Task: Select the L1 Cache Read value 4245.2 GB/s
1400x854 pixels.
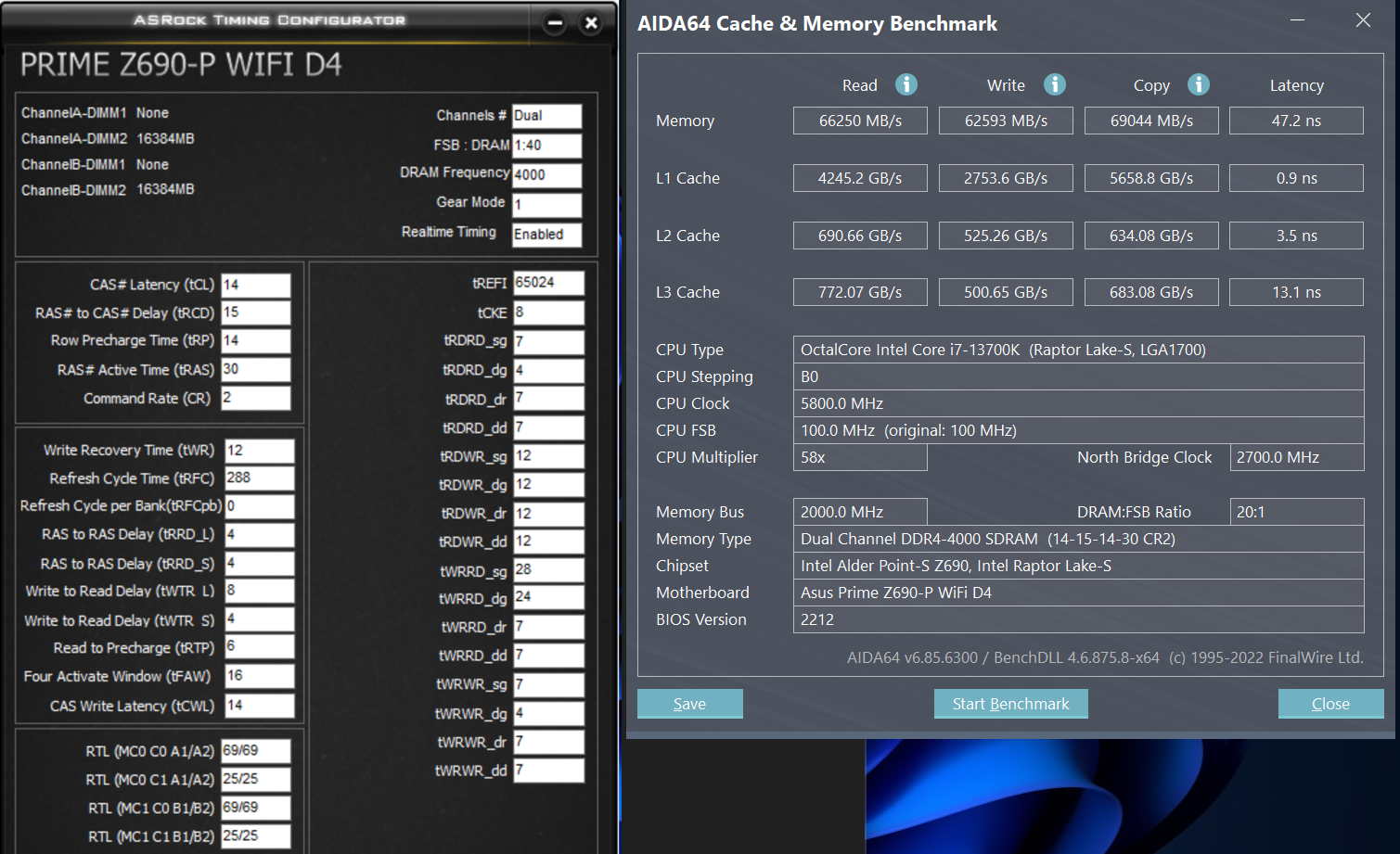Action: (x=860, y=178)
